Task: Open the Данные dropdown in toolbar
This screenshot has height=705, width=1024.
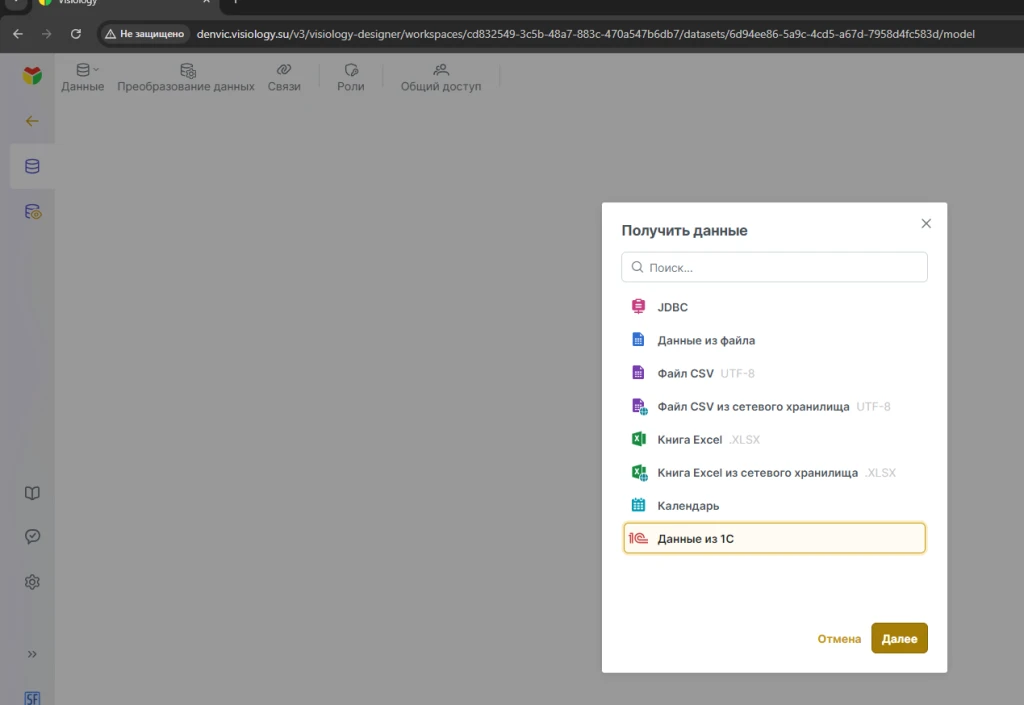Action: 83,77
